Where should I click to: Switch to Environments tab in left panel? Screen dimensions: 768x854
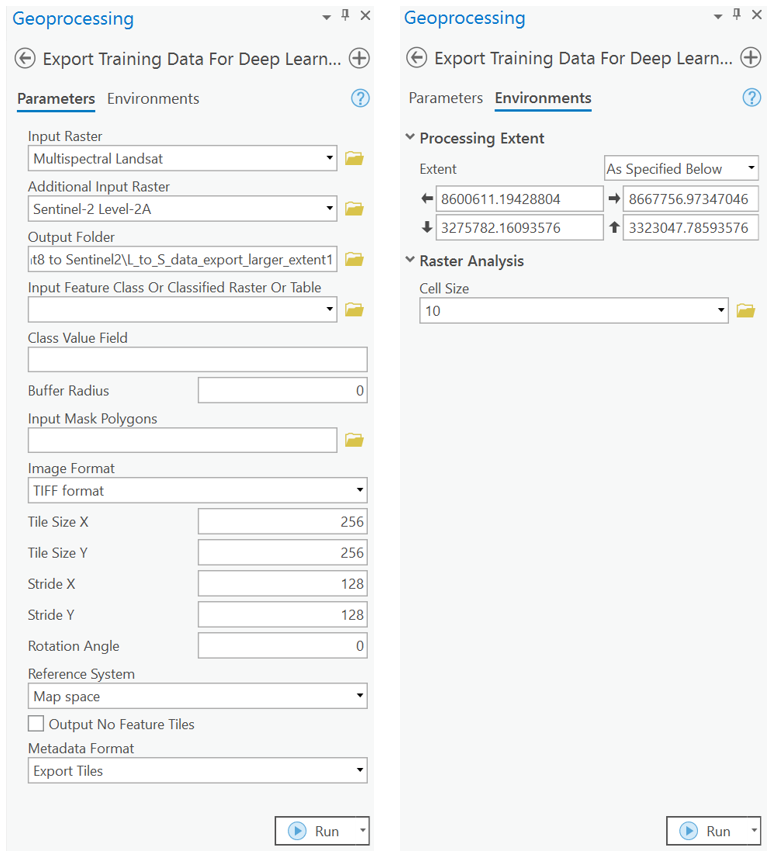tap(153, 99)
